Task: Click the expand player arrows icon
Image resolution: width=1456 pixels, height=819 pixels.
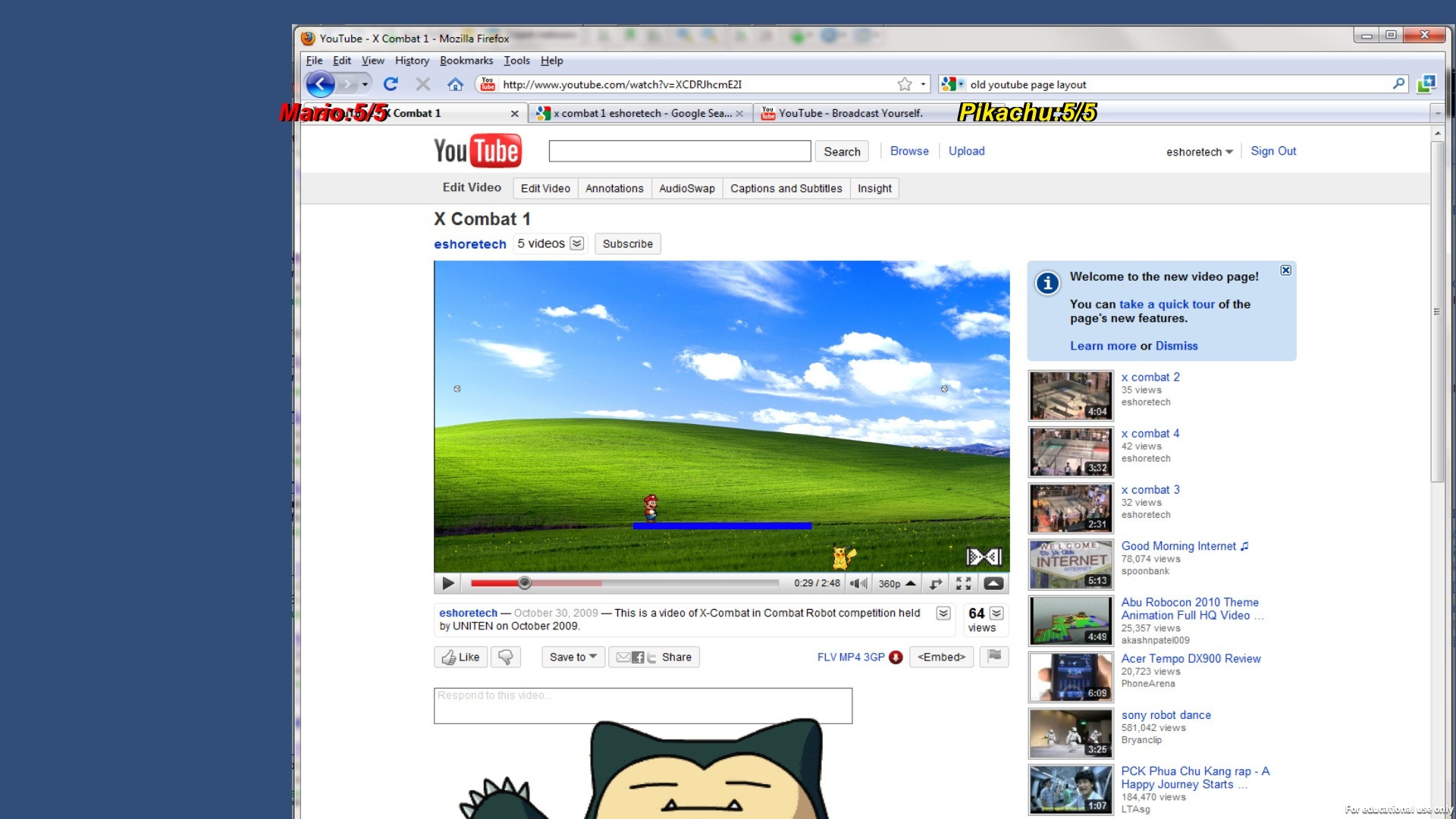Action: 936,583
